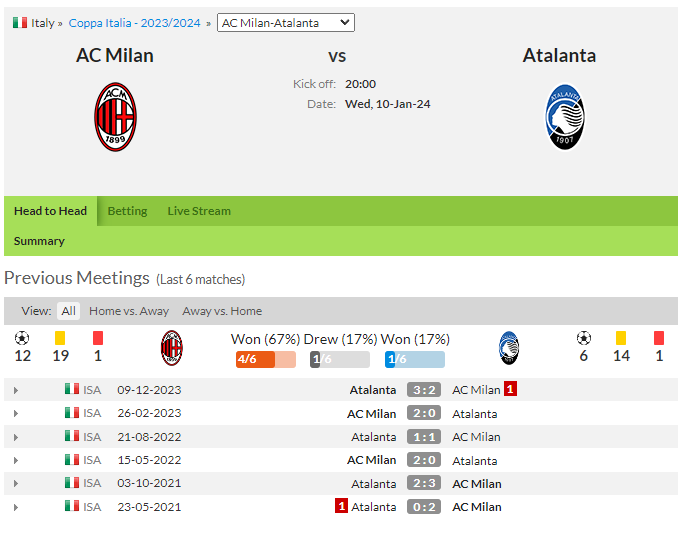Click Atalanta's red card icon showing 1
Image resolution: width=681 pixels, height=538 pixels.
[x=659, y=338]
